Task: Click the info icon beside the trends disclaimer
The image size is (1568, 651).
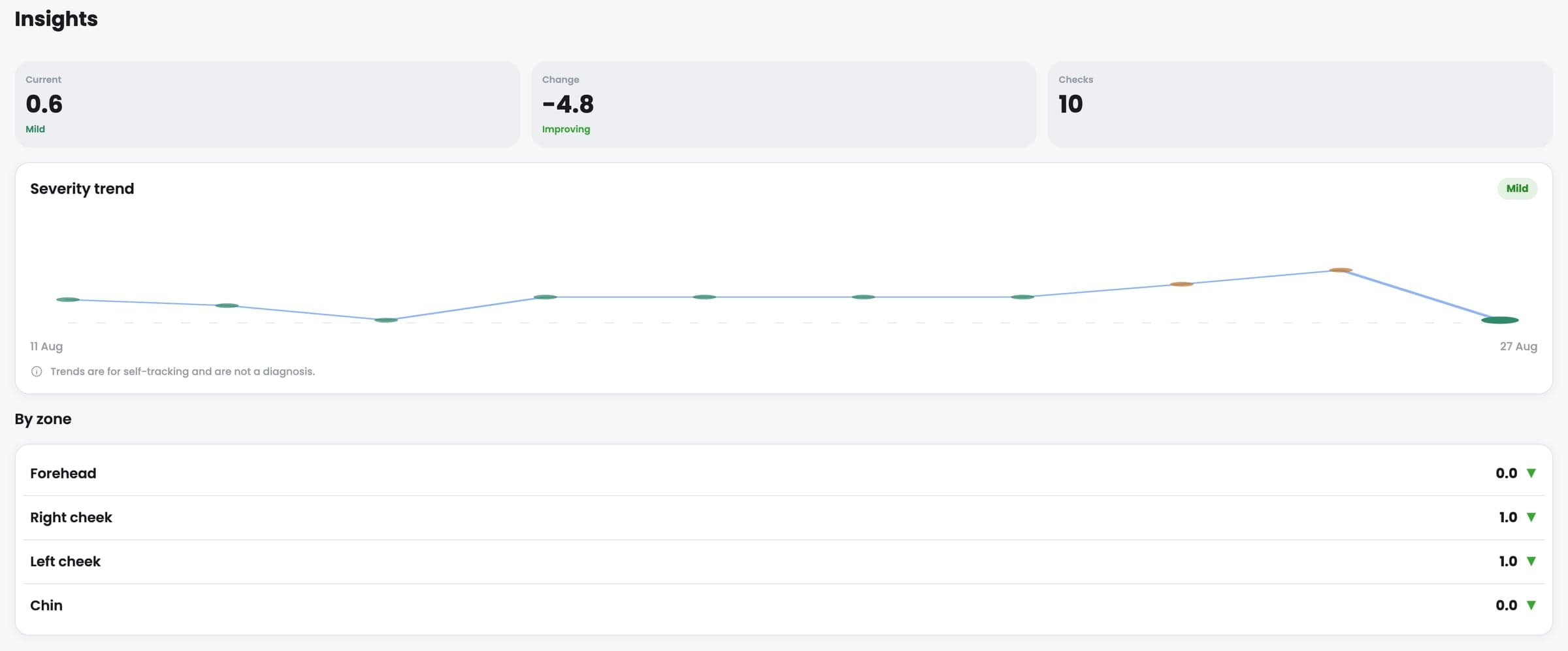Action: pos(37,371)
